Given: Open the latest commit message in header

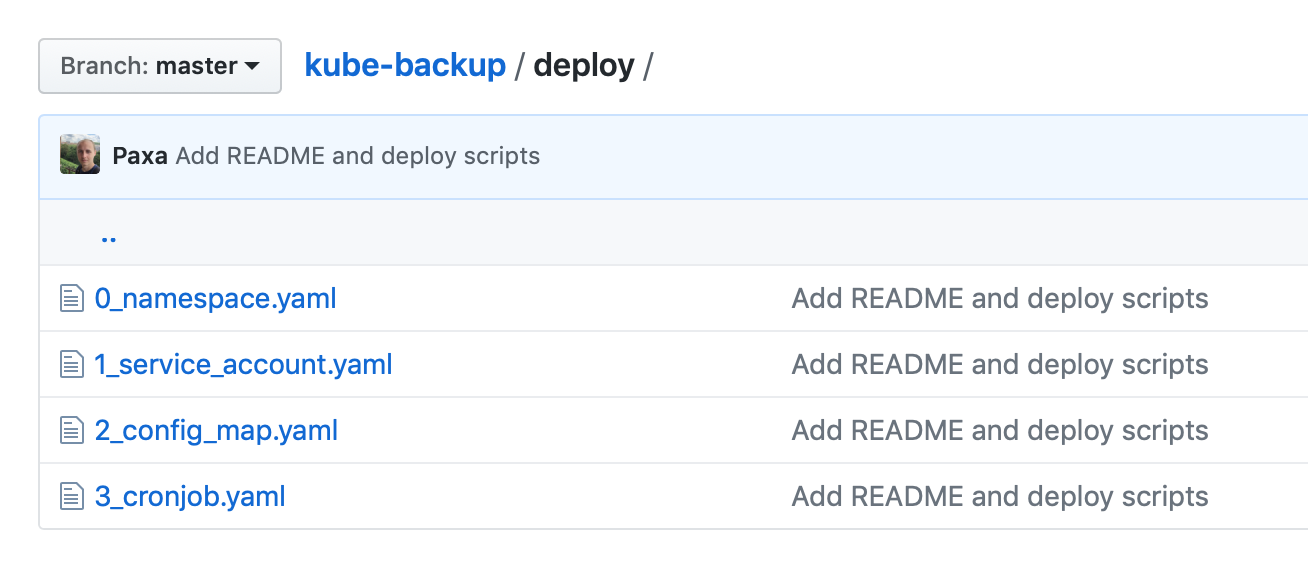Looking at the screenshot, I should click(x=357, y=156).
